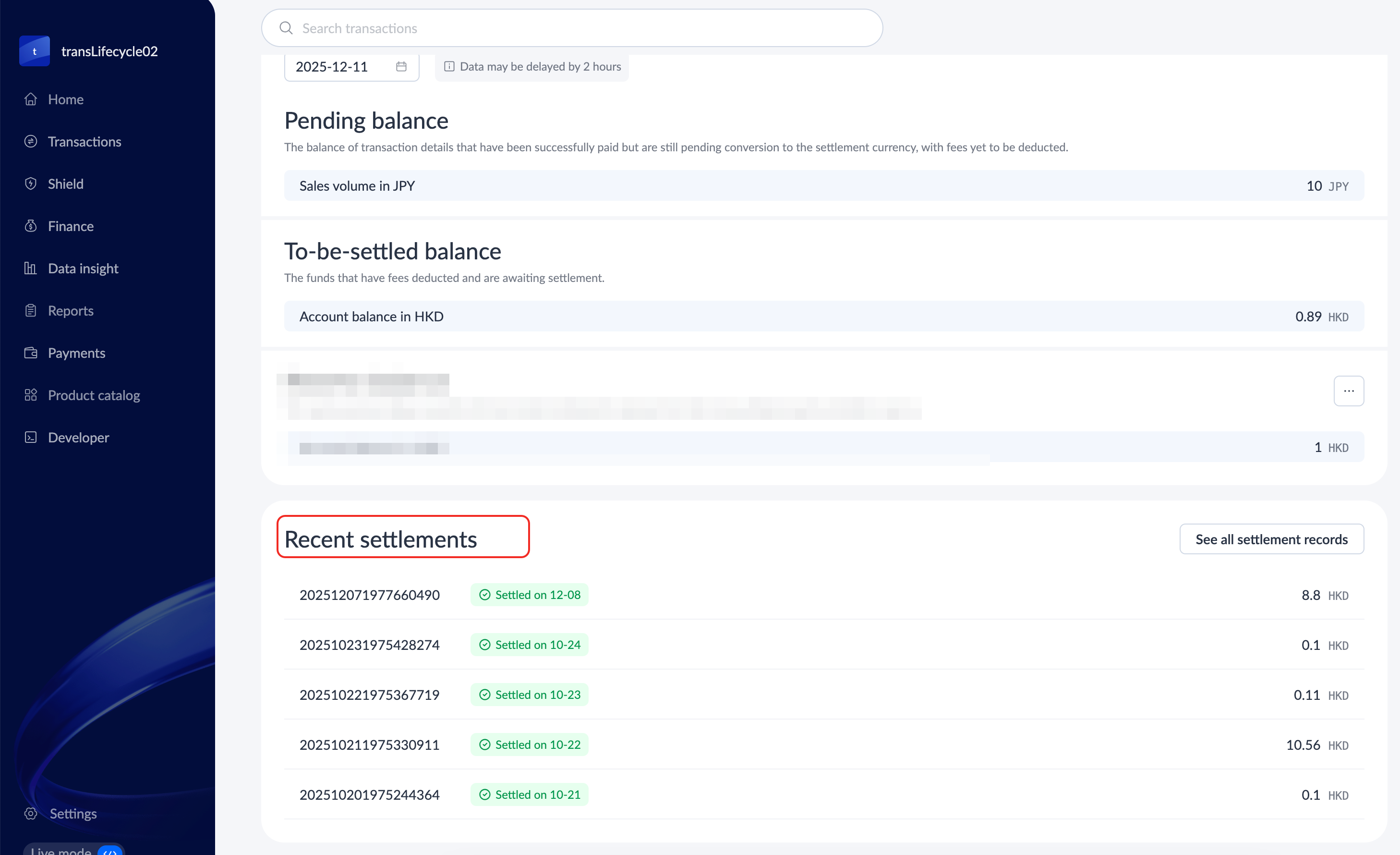Toggle the Live mode switch
Screen dimensions: 1400x855
[109, 851]
